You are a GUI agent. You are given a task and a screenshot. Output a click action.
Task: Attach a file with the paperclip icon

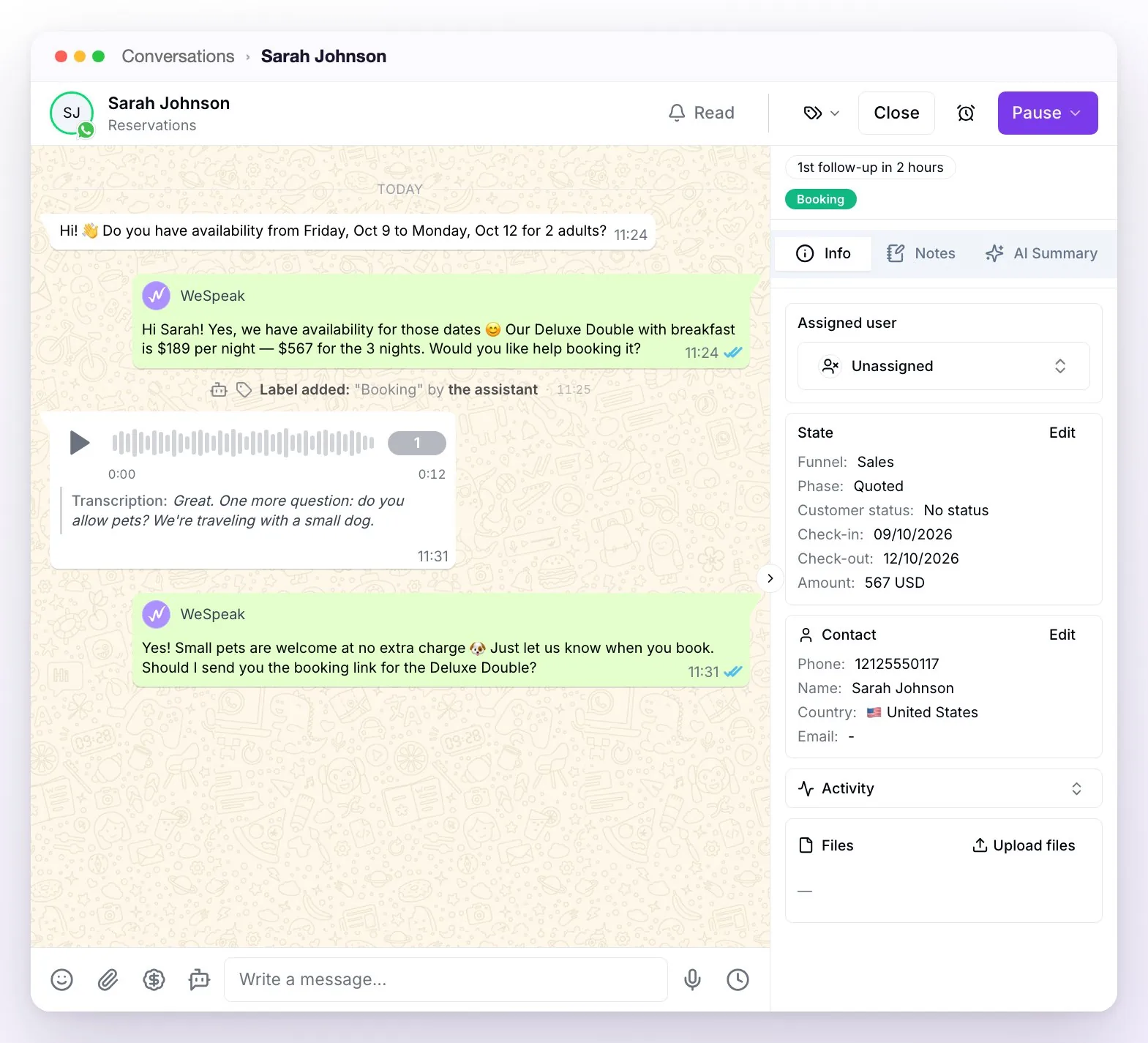pos(108,979)
